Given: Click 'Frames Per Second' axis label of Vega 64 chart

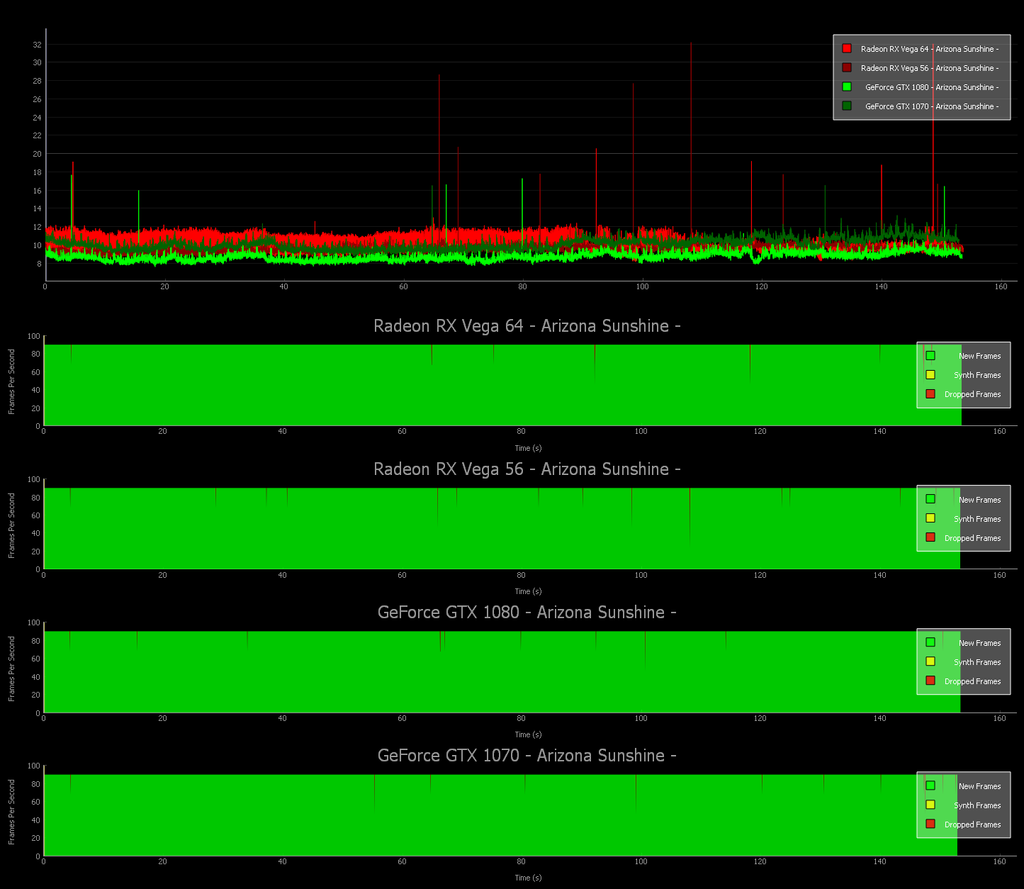Looking at the screenshot, I should click(x=11, y=381).
